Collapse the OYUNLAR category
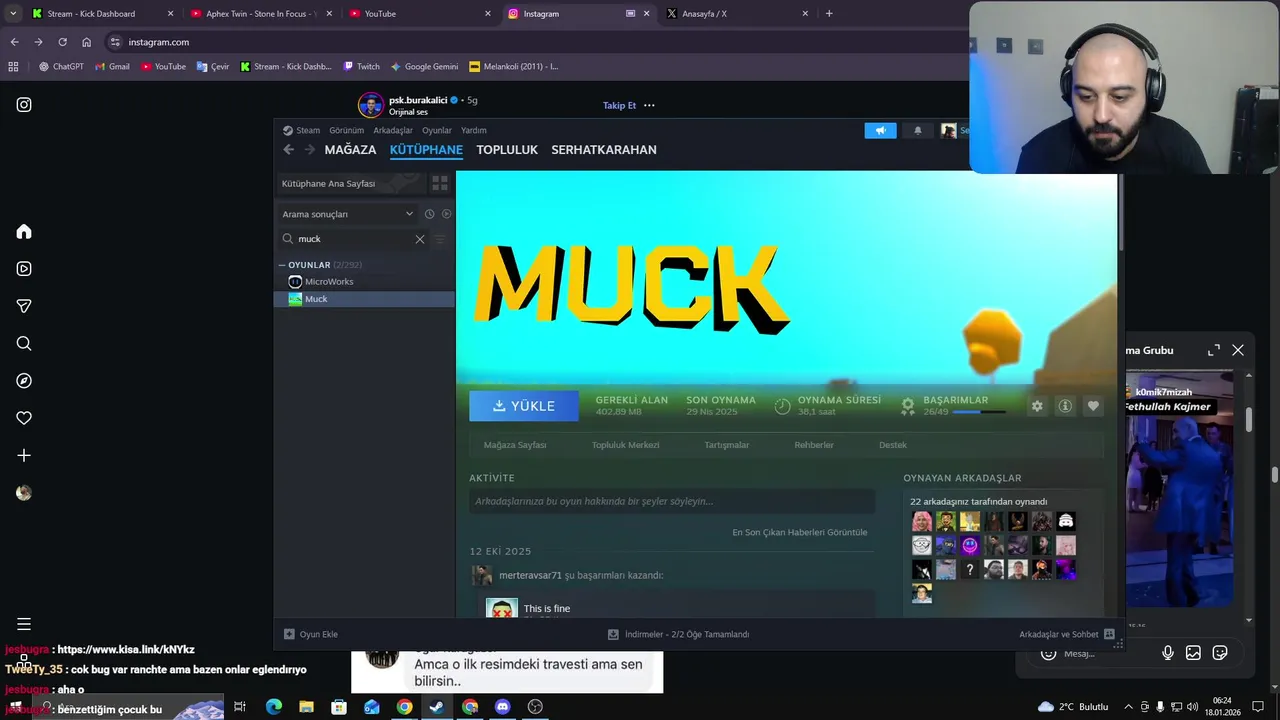Image resolution: width=1280 pixels, height=720 pixels. tap(282, 265)
